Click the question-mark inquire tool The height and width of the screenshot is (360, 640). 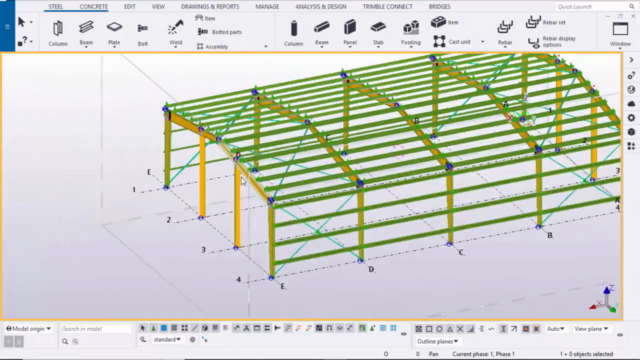(22, 41)
